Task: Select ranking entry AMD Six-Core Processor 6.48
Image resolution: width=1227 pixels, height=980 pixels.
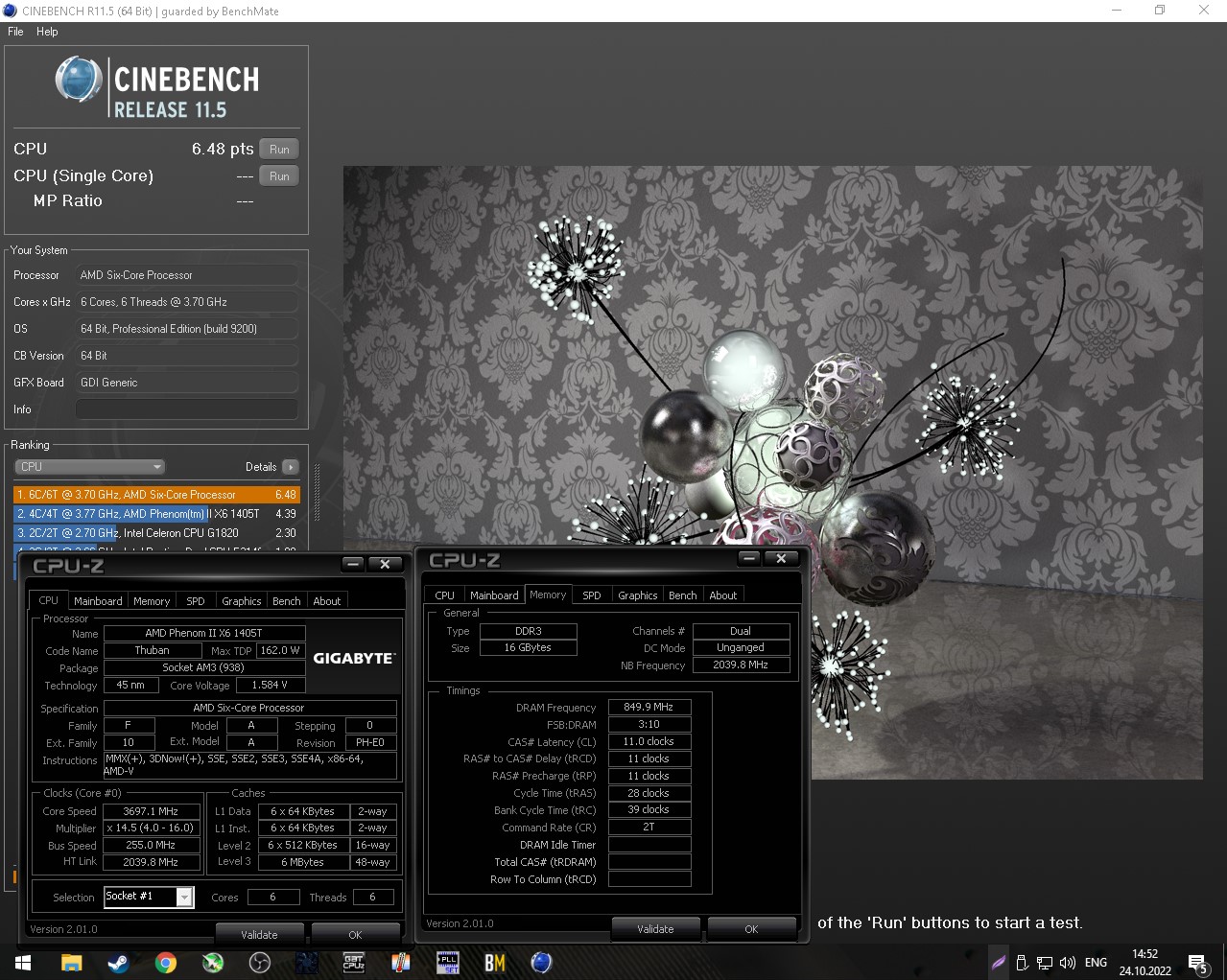Action: click(156, 495)
